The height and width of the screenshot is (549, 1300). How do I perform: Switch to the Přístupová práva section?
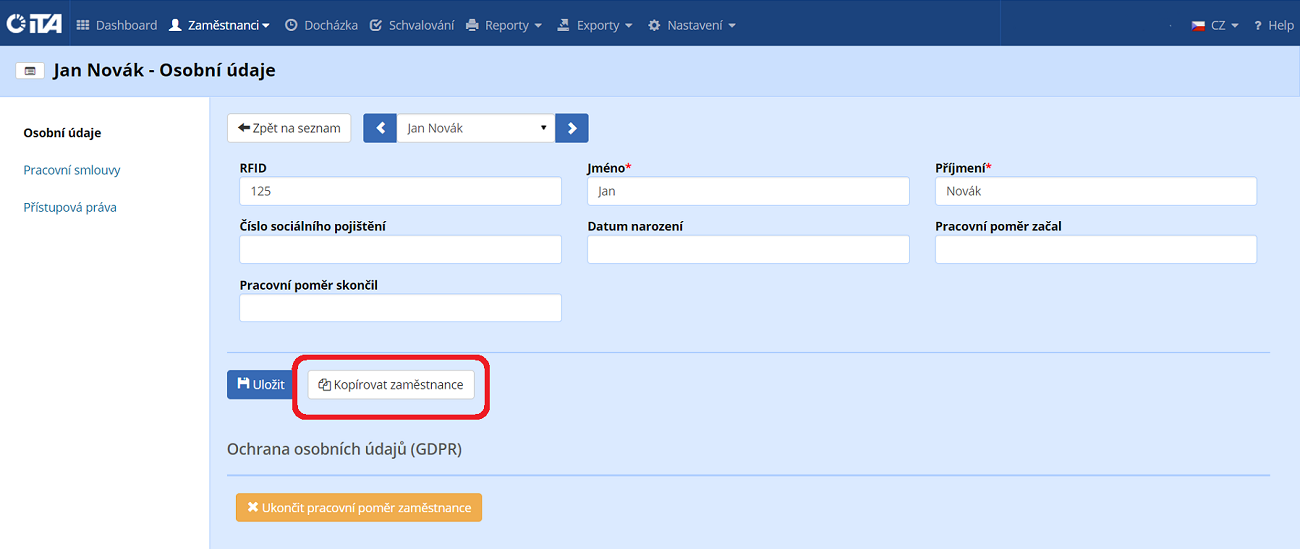point(70,207)
